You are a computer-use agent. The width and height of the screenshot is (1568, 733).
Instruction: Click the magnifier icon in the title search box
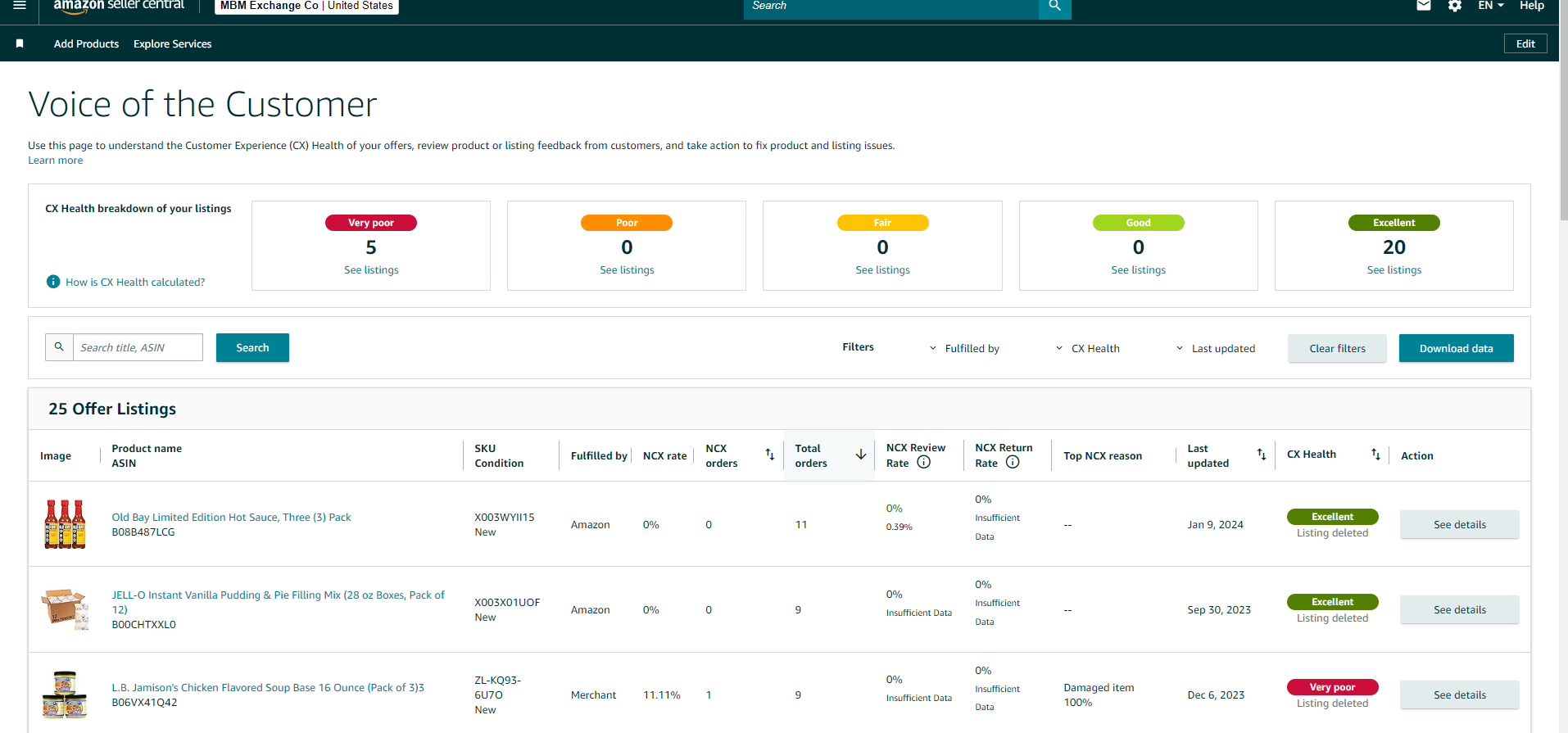tap(59, 347)
